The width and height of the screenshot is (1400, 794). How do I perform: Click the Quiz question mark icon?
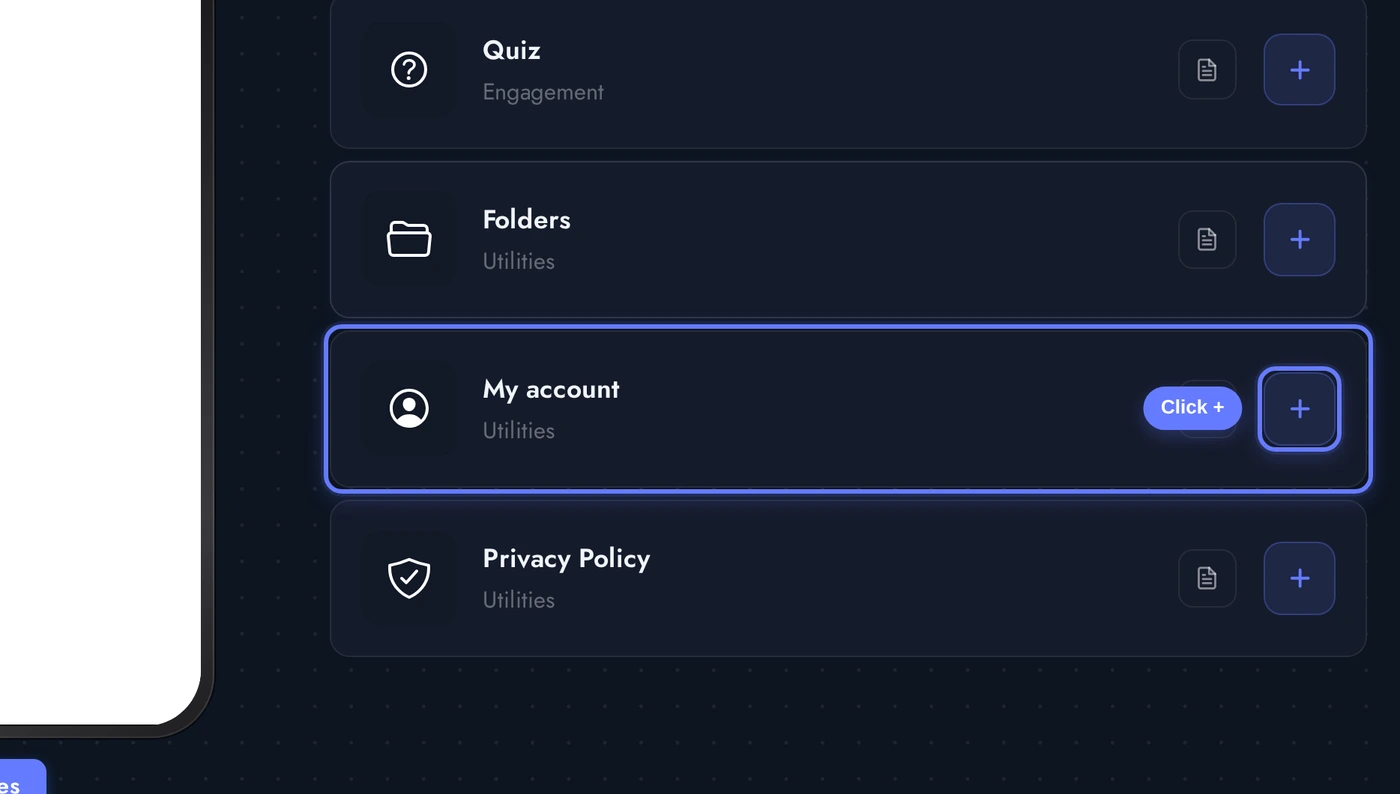click(409, 69)
